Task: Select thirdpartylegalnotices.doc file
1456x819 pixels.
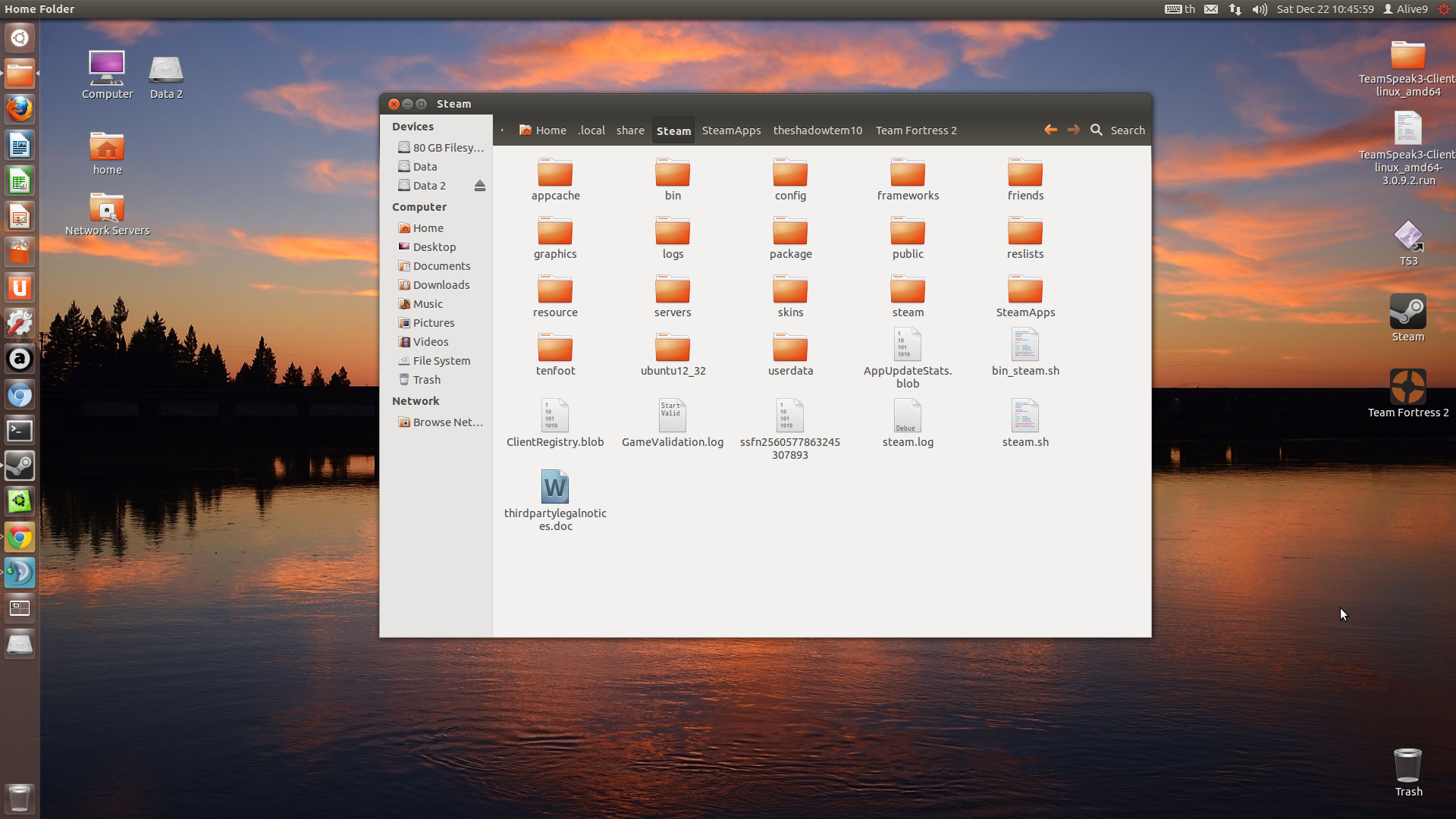Action: 554,488
